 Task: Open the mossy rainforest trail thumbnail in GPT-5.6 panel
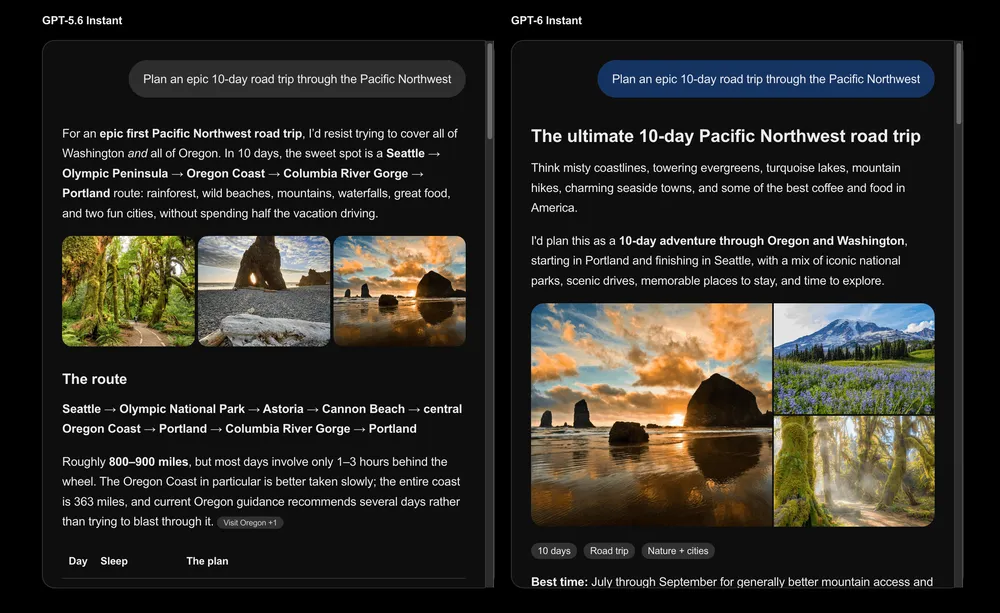pos(128,291)
